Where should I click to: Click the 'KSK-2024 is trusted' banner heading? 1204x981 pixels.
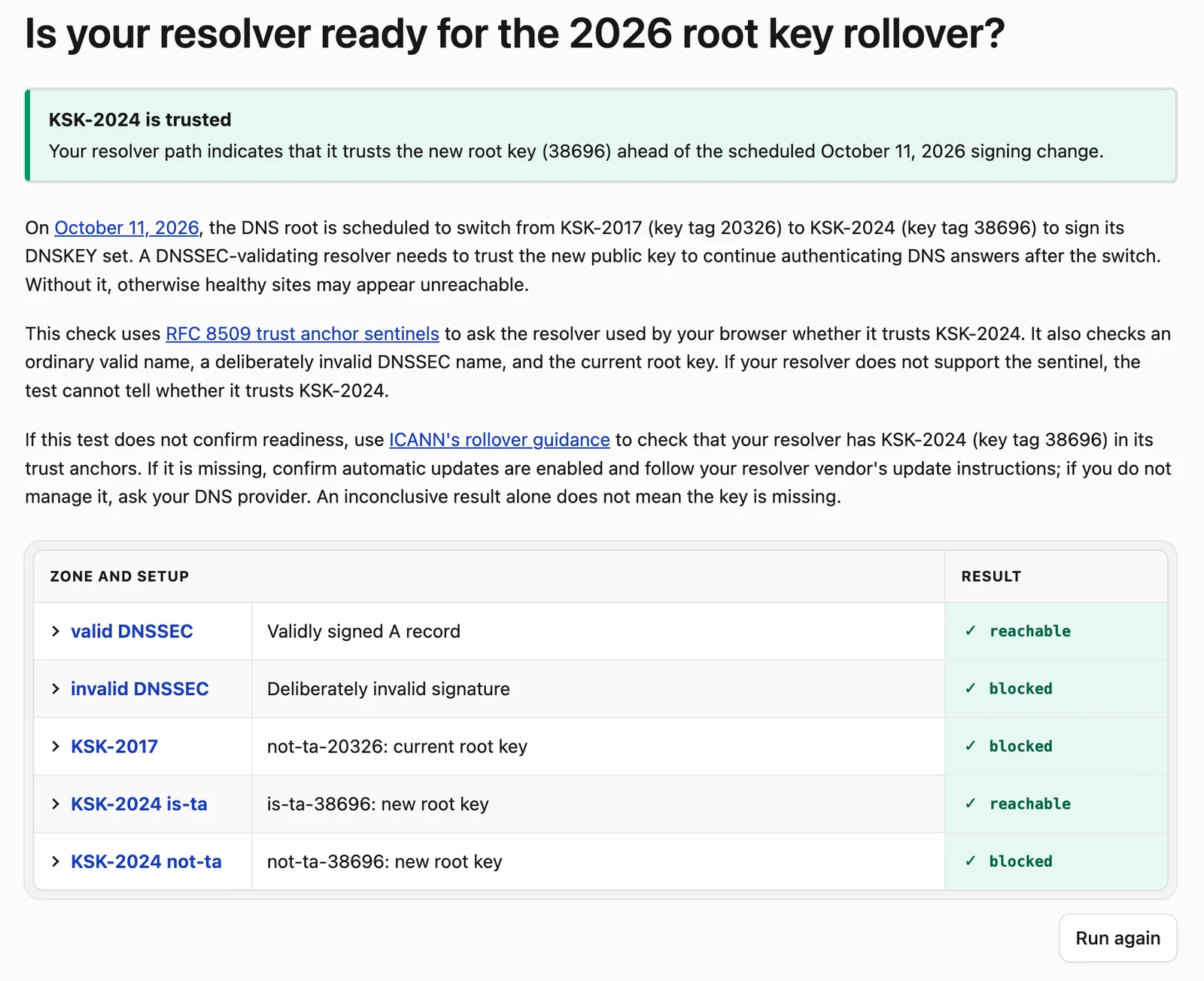coord(140,120)
